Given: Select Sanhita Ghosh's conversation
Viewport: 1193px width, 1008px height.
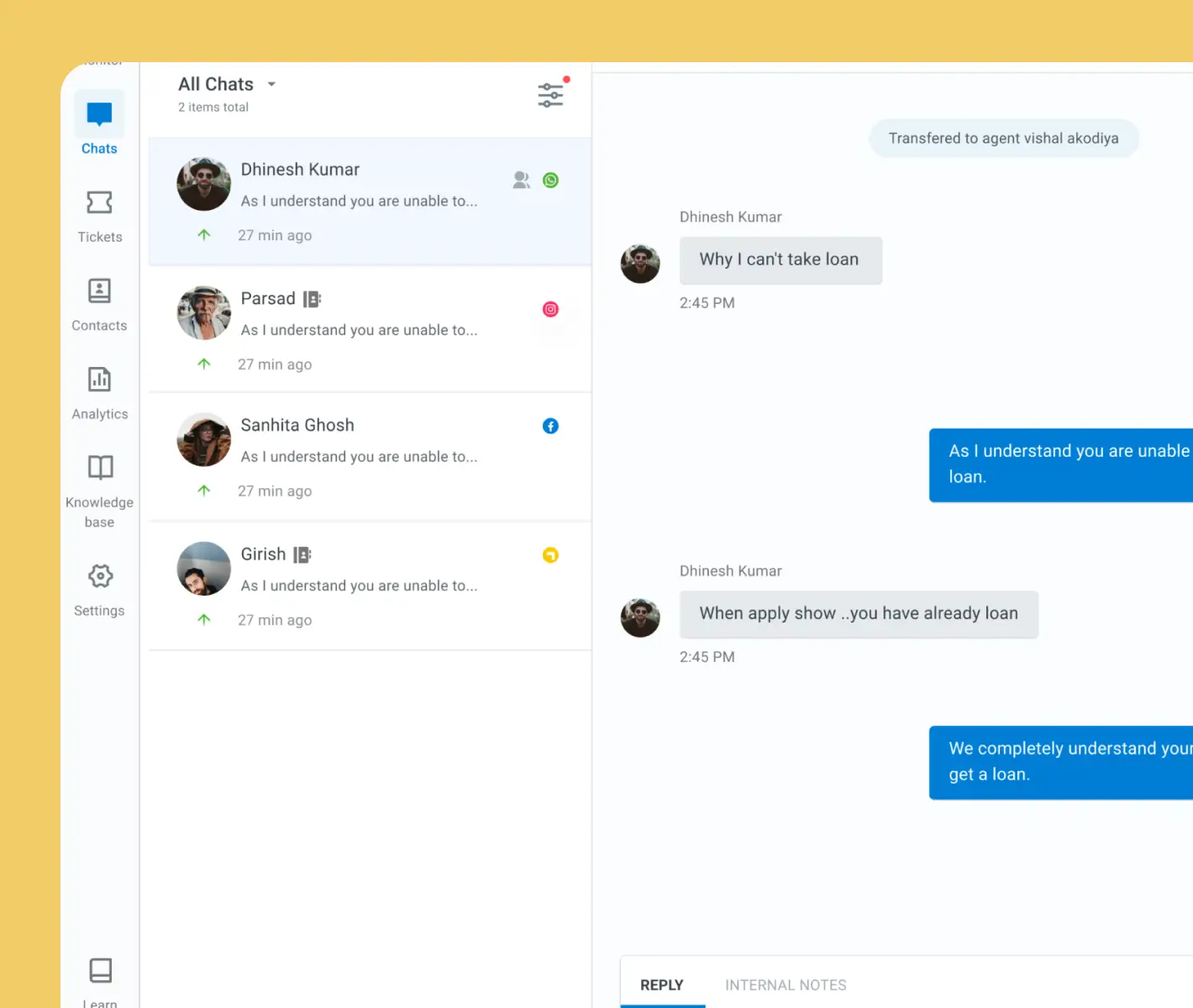Looking at the screenshot, I should point(370,456).
